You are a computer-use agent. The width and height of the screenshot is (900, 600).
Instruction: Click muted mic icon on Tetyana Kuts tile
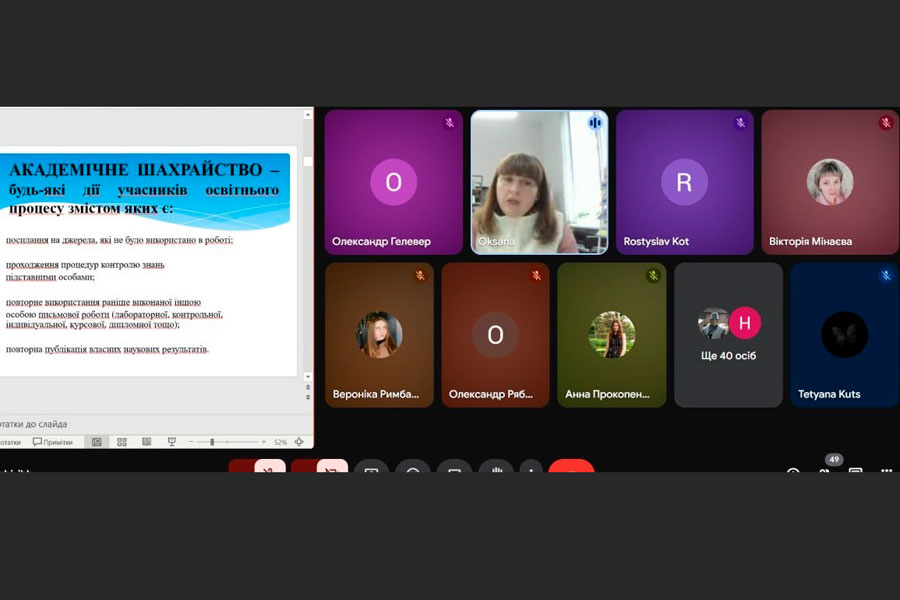pyautogui.click(x=886, y=276)
